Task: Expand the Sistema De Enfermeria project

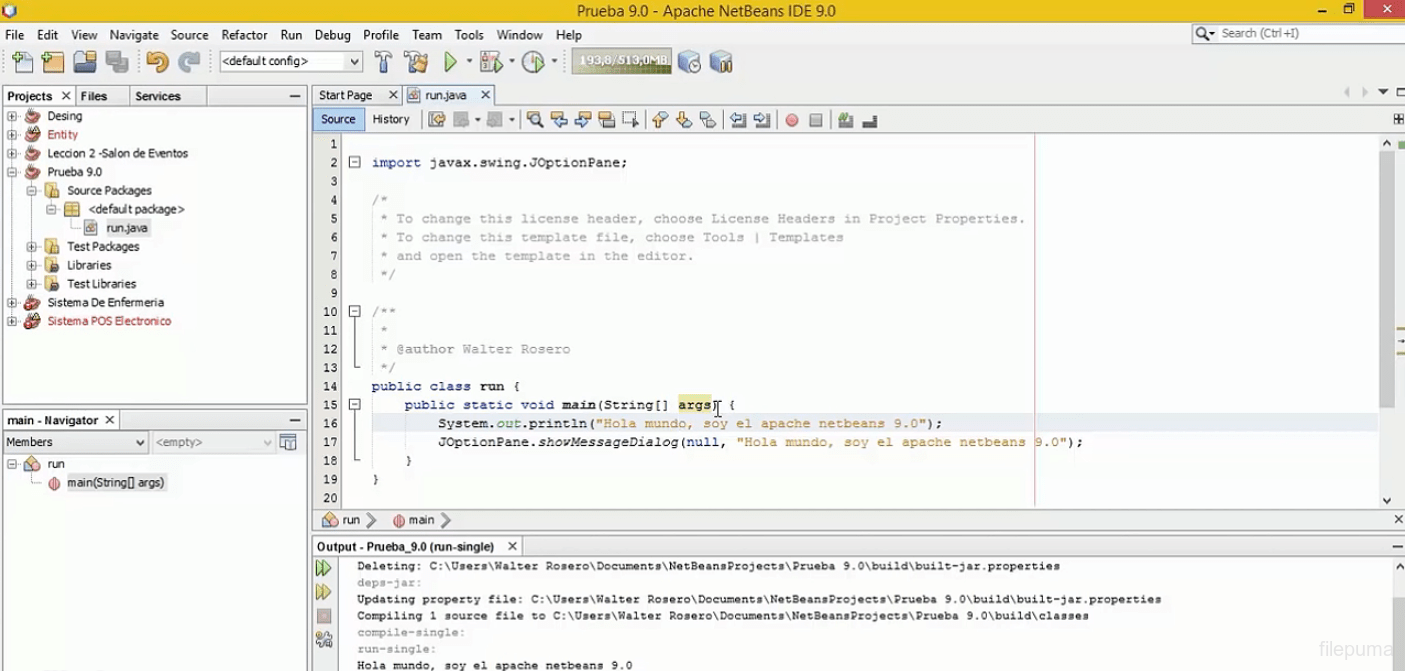Action: [x=12, y=302]
